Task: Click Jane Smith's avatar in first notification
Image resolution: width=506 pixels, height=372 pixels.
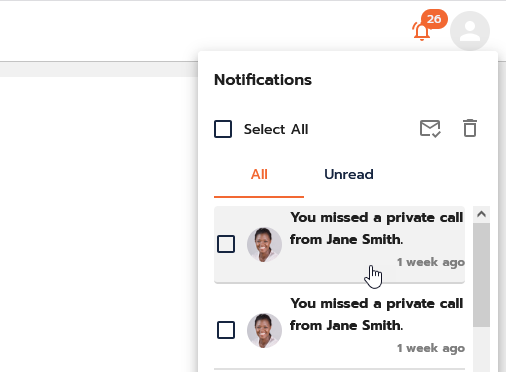Action: (x=264, y=244)
